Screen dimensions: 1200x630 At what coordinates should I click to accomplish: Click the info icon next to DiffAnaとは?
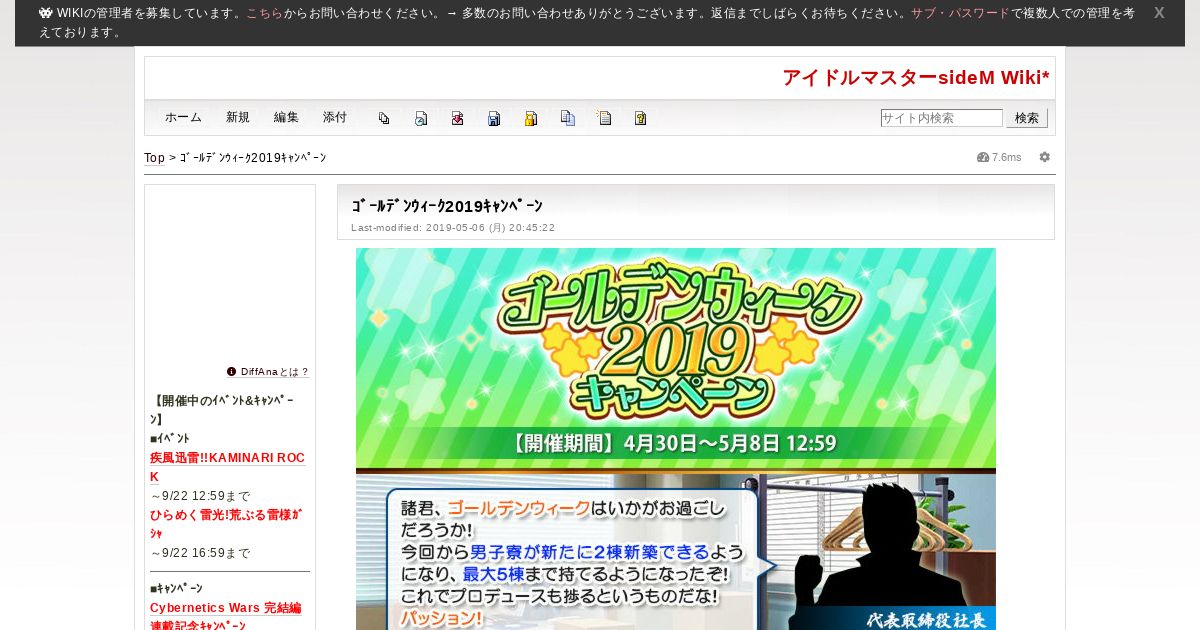pyautogui.click(x=232, y=371)
